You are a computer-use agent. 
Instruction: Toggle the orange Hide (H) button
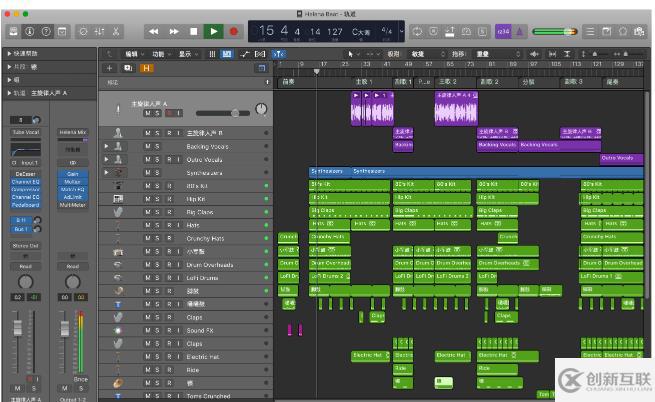[146, 68]
